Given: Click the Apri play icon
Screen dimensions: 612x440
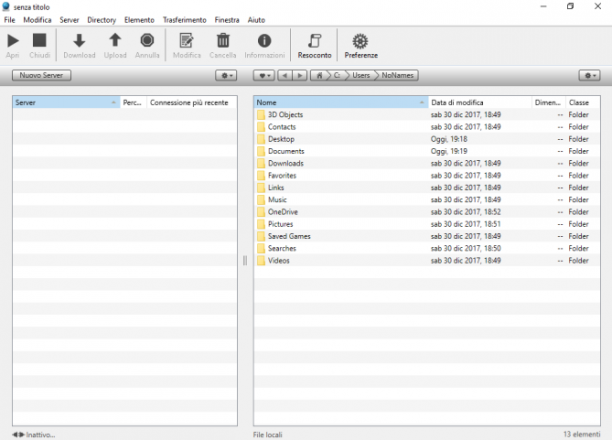Looking at the screenshot, I should [13, 40].
